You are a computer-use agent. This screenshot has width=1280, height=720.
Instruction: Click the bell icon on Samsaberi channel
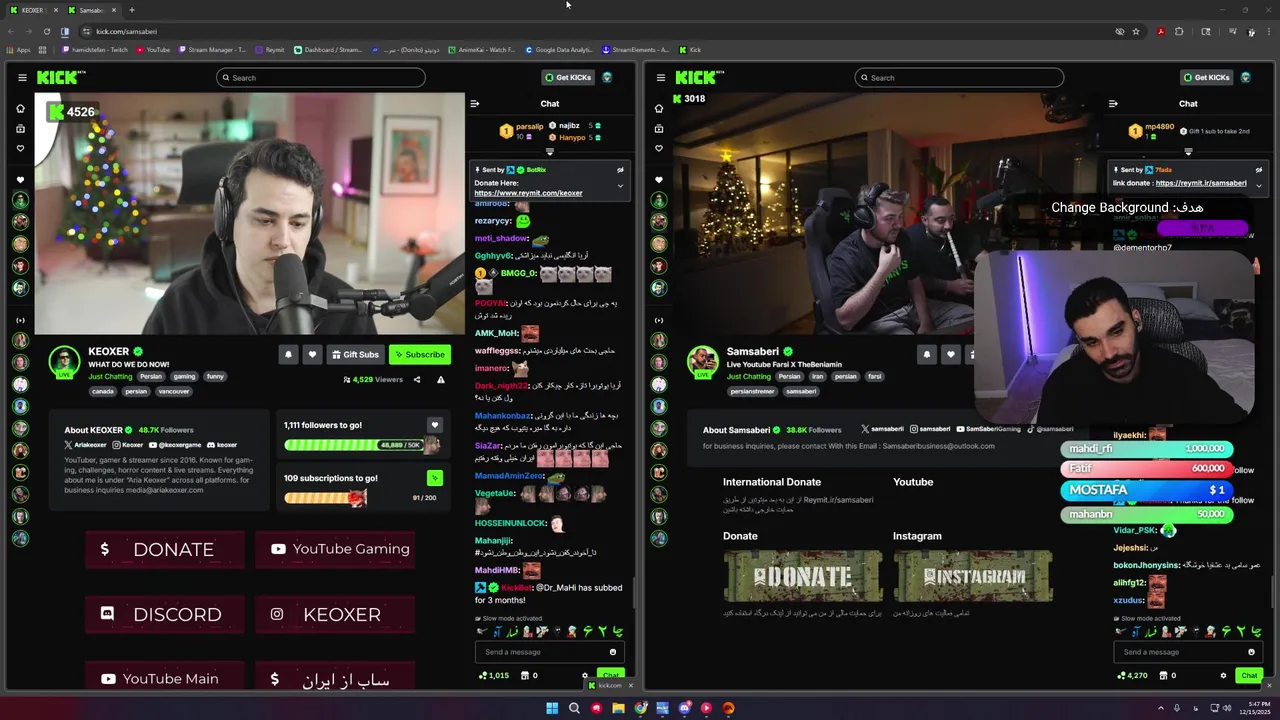pyautogui.click(x=927, y=354)
